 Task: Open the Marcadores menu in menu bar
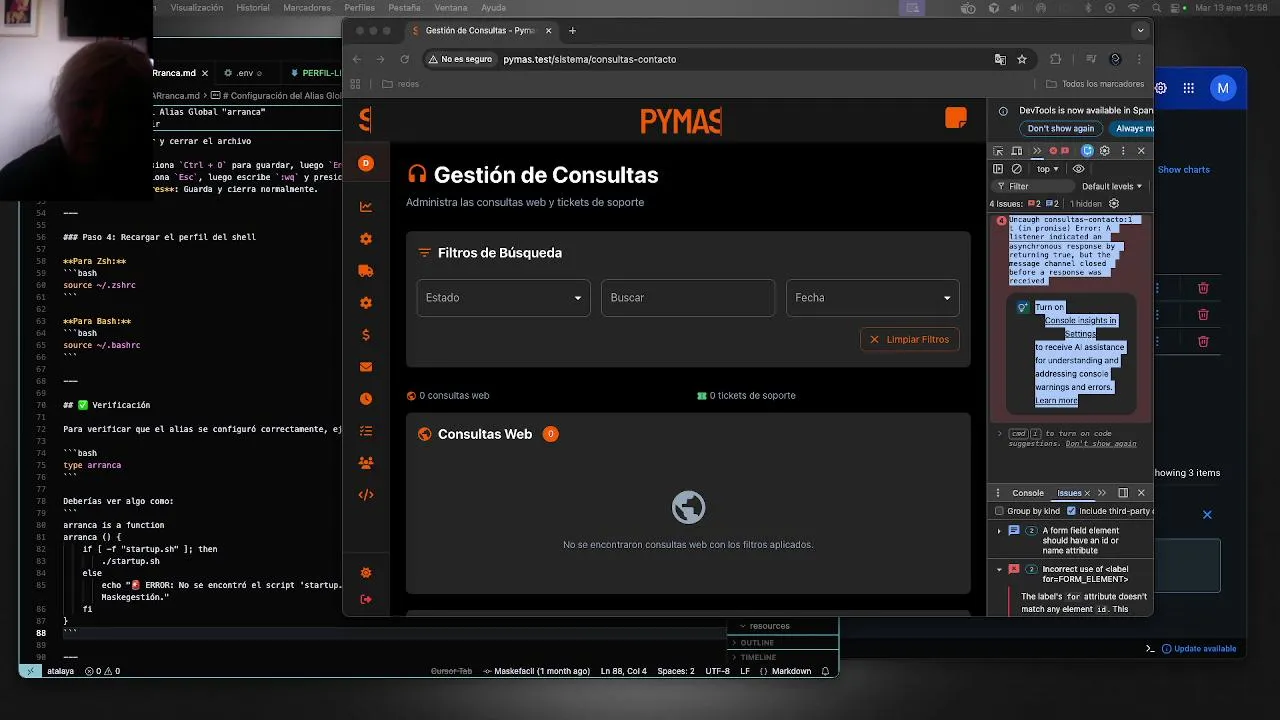(x=307, y=7)
